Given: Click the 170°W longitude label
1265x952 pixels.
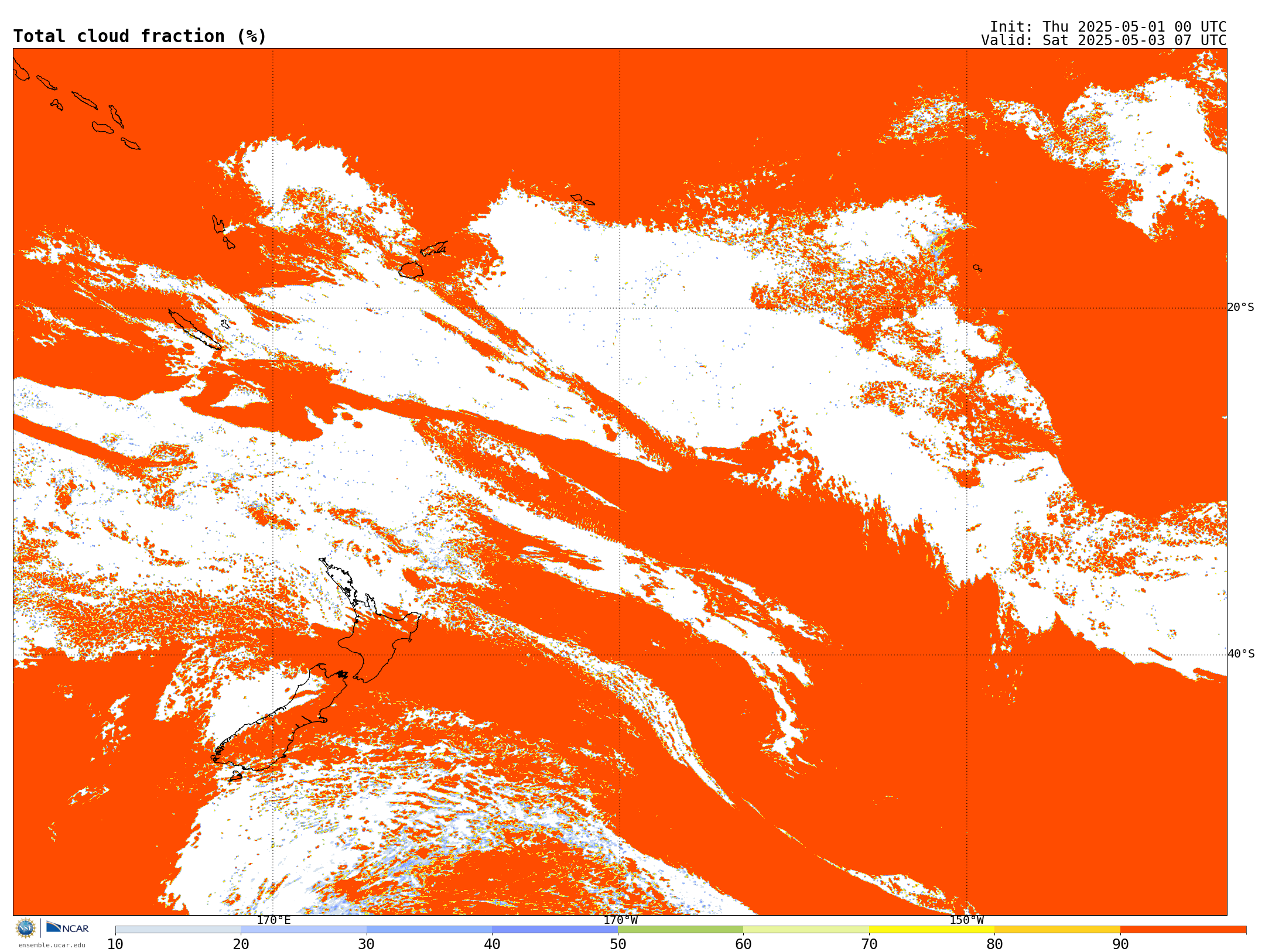Looking at the screenshot, I should pyautogui.click(x=620, y=920).
